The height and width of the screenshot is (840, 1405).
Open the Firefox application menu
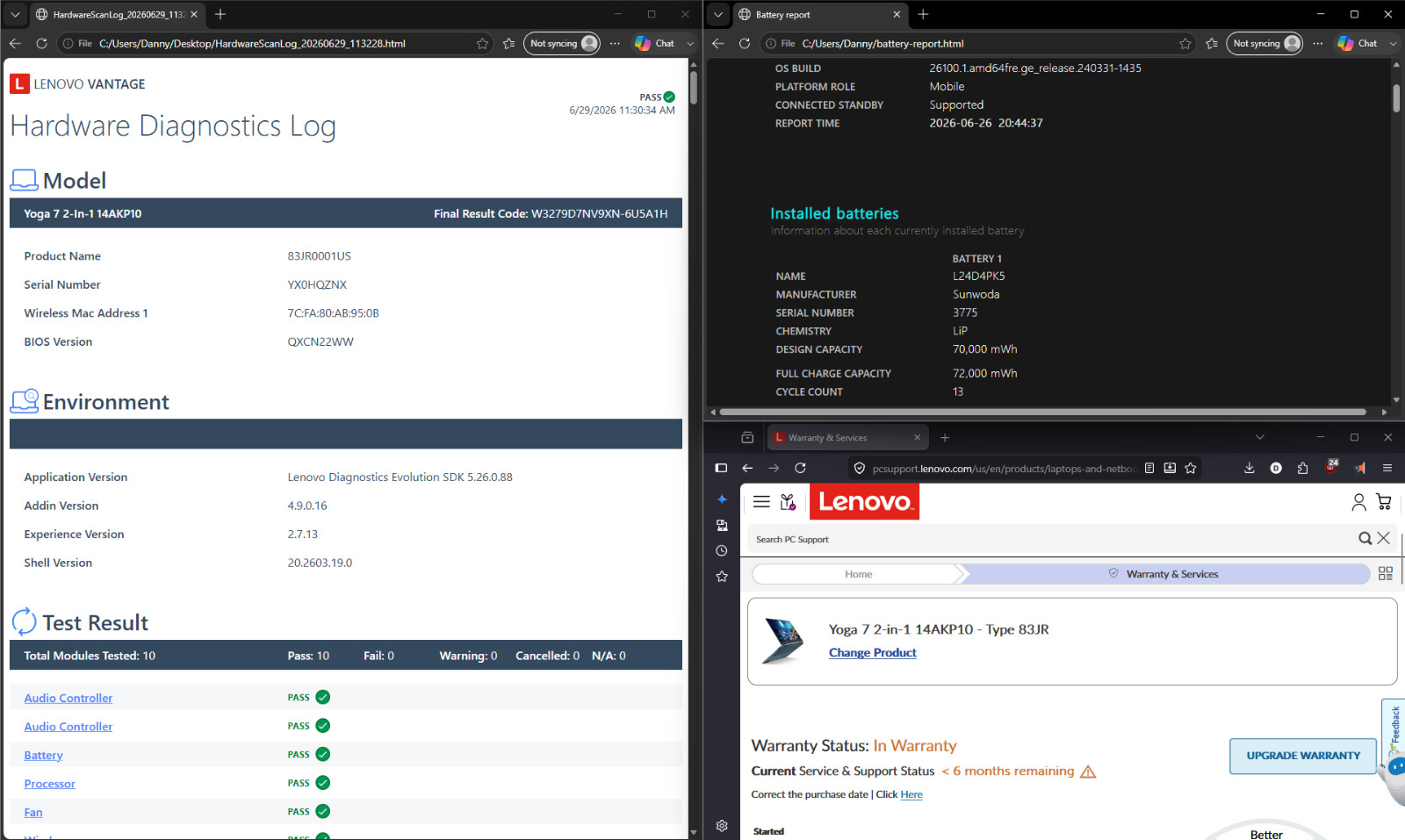(1387, 468)
